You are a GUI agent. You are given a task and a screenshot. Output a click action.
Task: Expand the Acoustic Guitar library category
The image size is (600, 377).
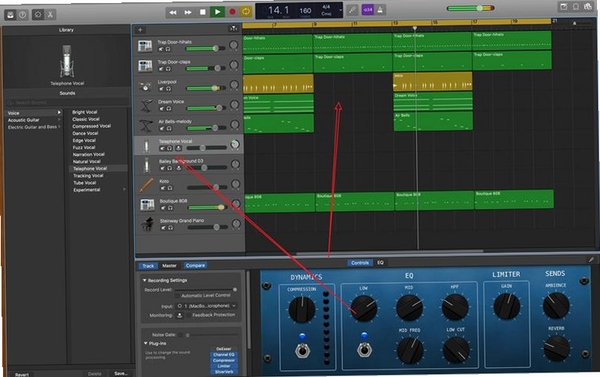click(59, 120)
